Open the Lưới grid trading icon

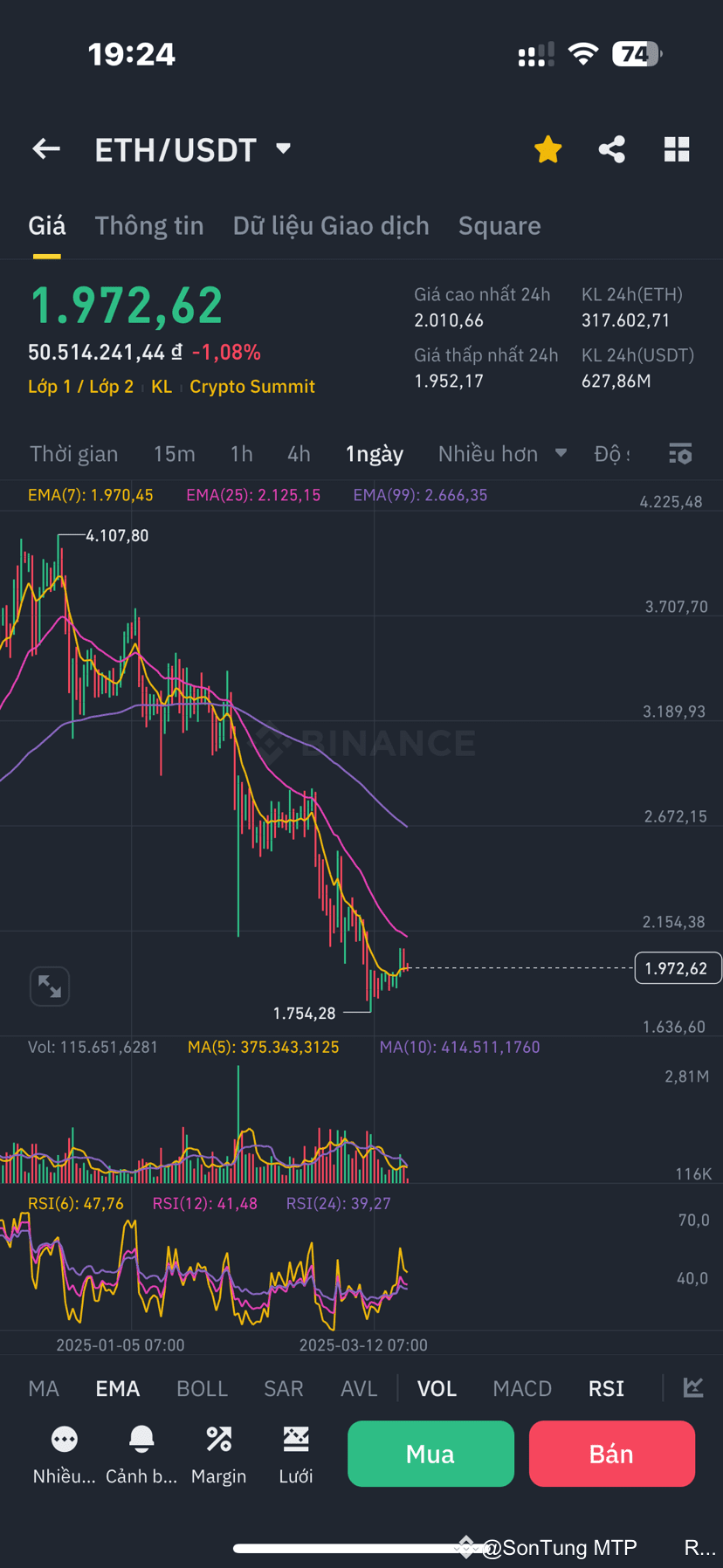[296, 1438]
